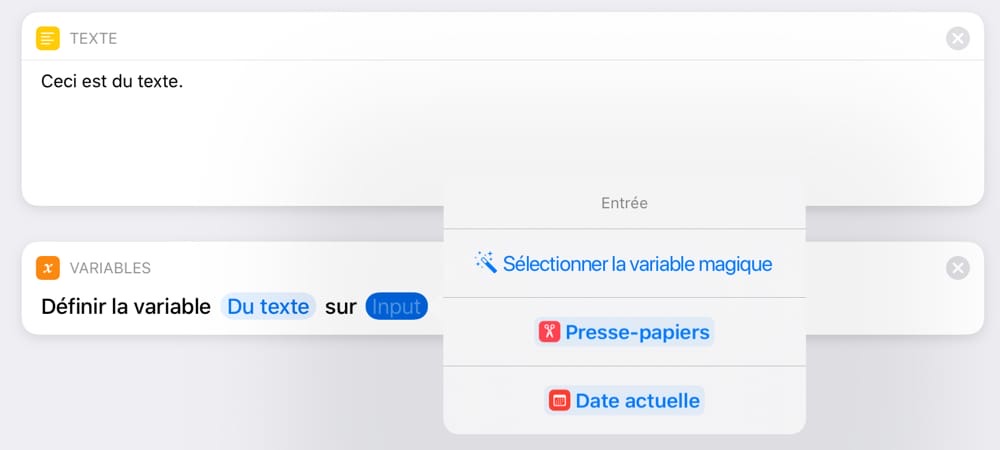This screenshot has width=1000, height=450.
Task: Click the Presse-papiers scissors icon
Action: point(549,332)
